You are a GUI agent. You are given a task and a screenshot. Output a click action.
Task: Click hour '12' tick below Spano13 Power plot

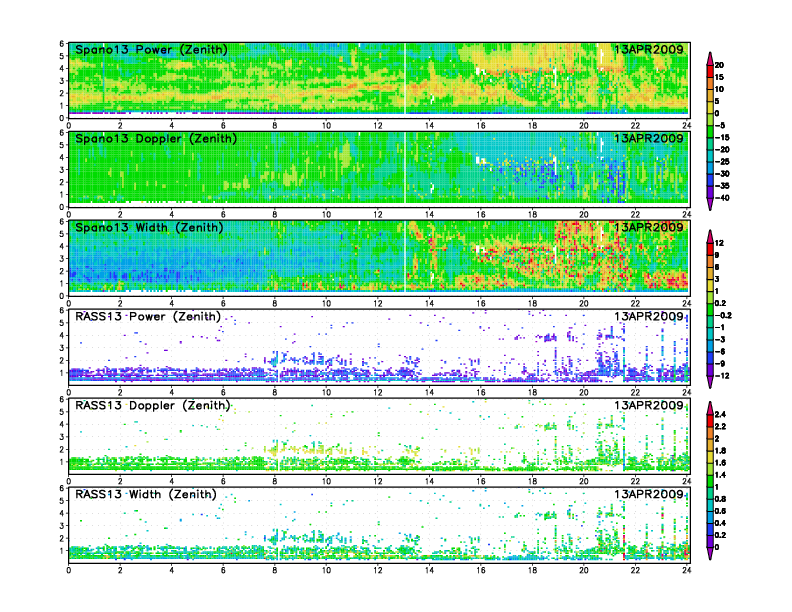pyautogui.click(x=378, y=126)
